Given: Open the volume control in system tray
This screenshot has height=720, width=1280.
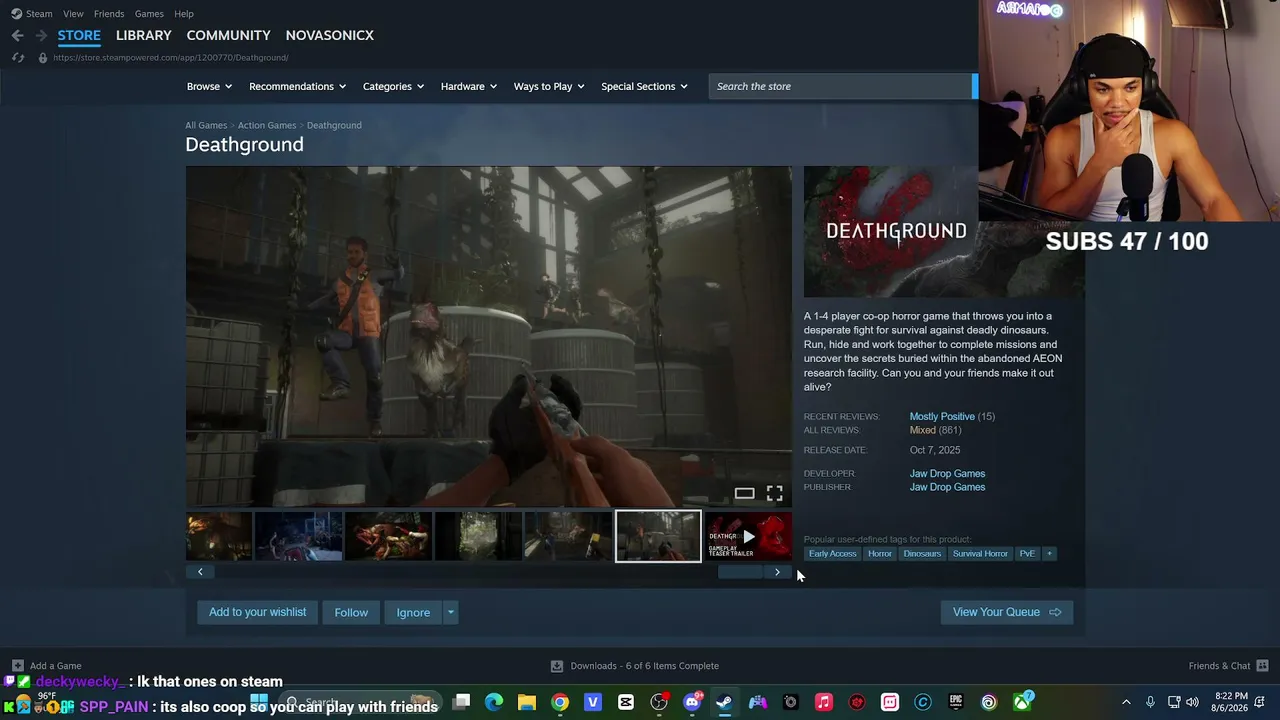Looking at the screenshot, I should point(1192,702).
